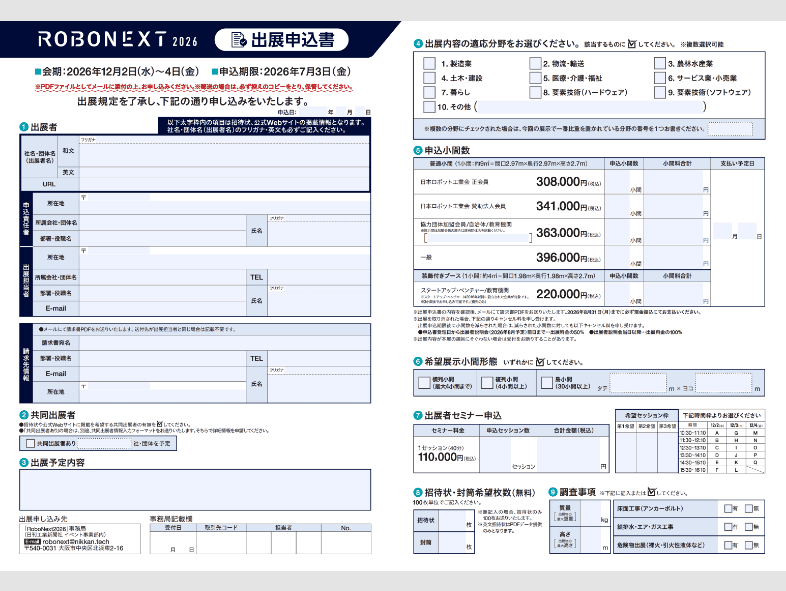Click the ROBONEXT 2026 logo
The height and width of the screenshot is (591, 786).
(x=118, y=39)
